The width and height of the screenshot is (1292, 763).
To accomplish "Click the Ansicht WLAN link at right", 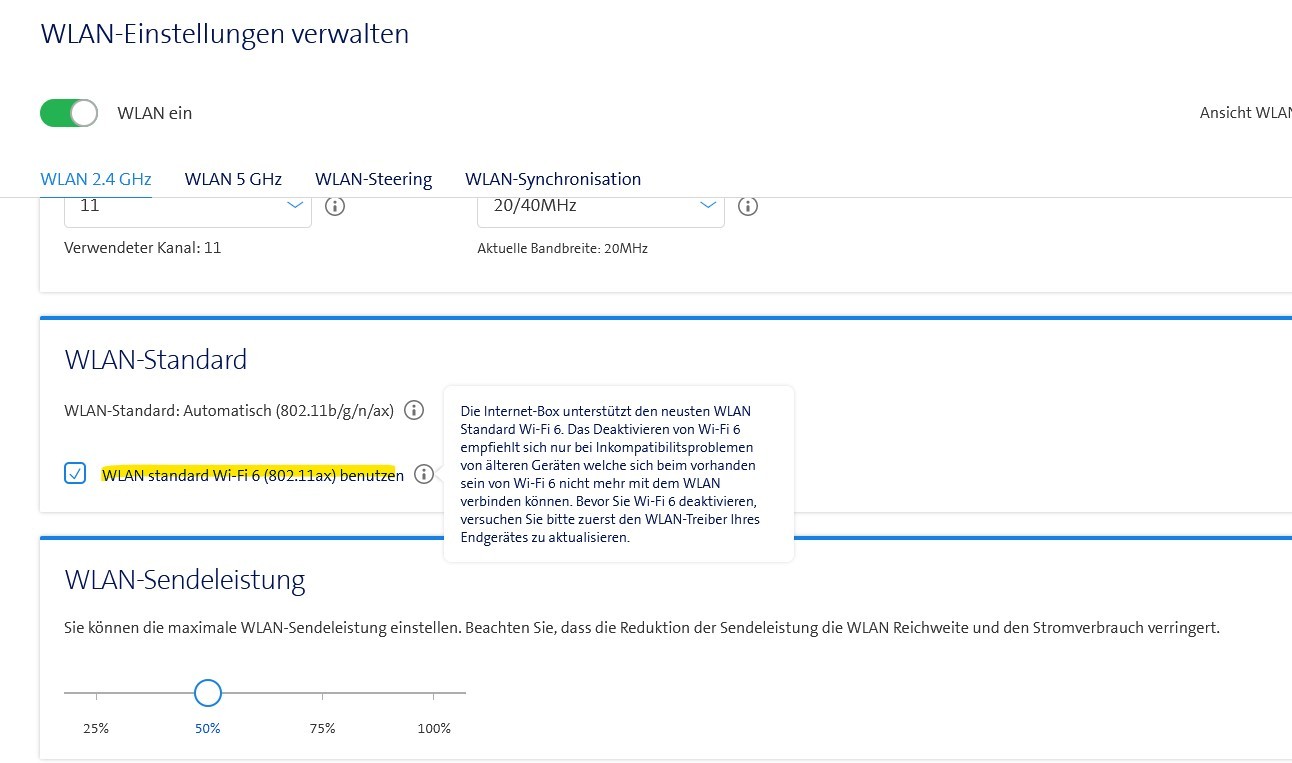I will (x=1245, y=113).
